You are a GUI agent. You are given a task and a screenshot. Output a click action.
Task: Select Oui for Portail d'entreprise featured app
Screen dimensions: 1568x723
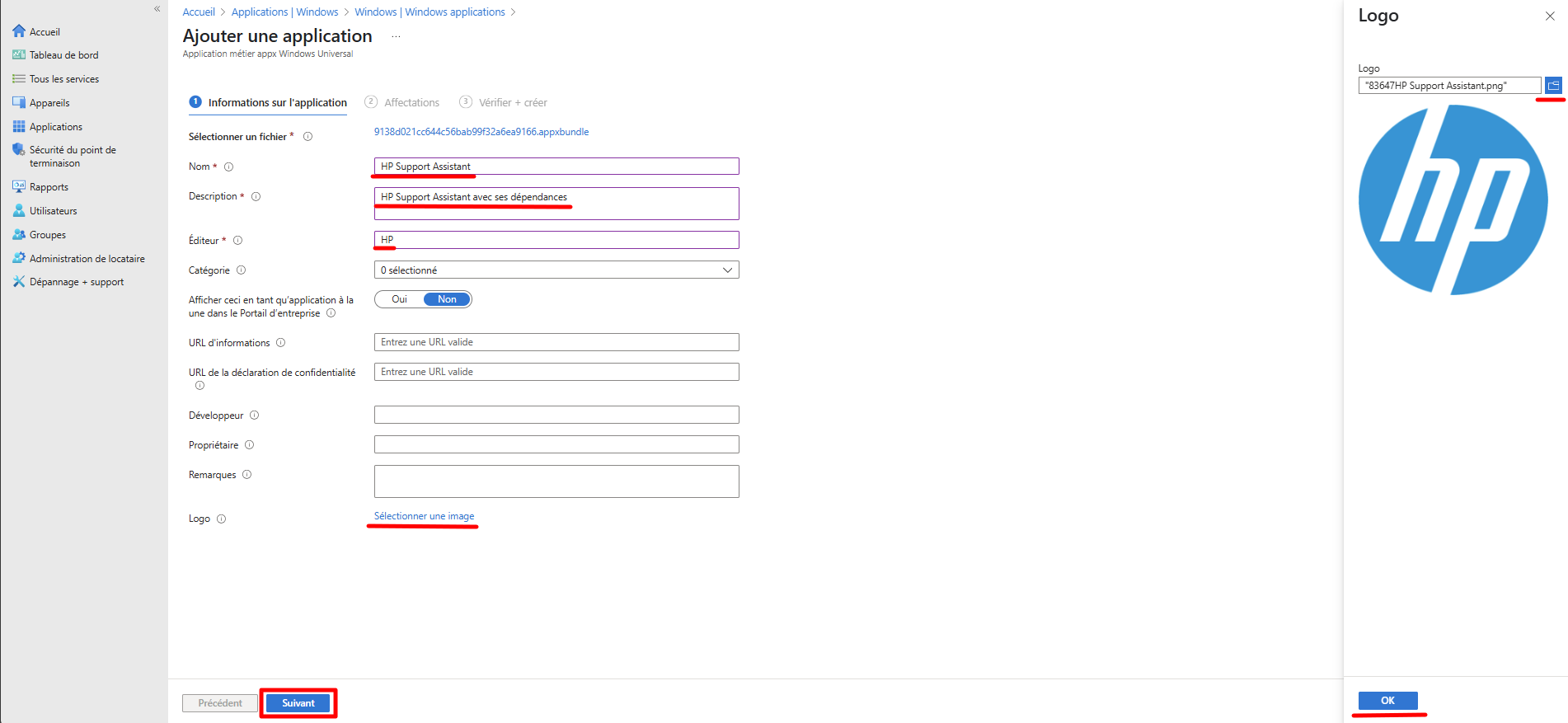pos(400,299)
